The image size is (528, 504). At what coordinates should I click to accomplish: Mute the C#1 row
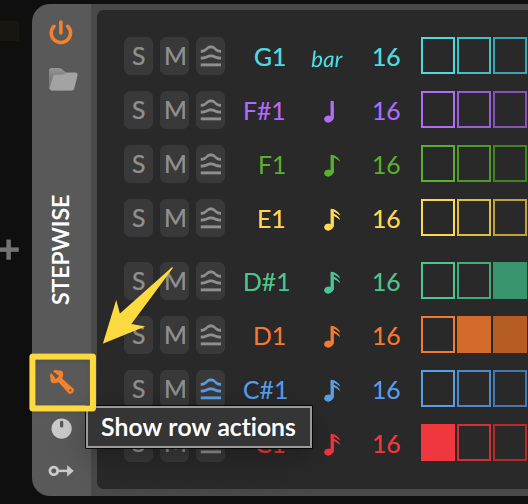pyautogui.click(x=174, y=389)
